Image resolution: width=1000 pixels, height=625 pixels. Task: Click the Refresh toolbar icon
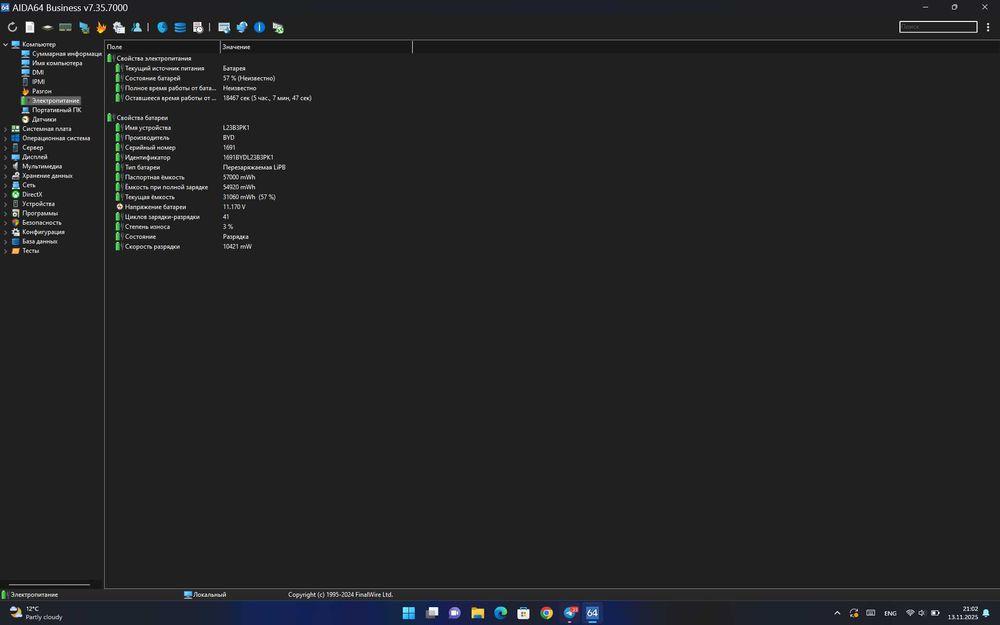tap(12, 27)
